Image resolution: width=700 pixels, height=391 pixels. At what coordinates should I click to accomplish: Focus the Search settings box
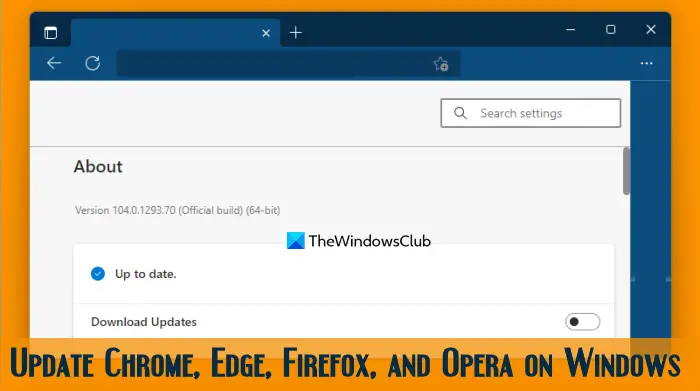point(530,113)
